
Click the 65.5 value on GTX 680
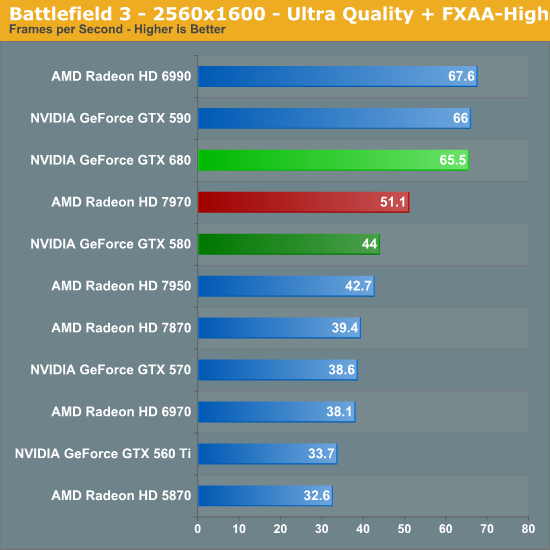click(452, 160)
